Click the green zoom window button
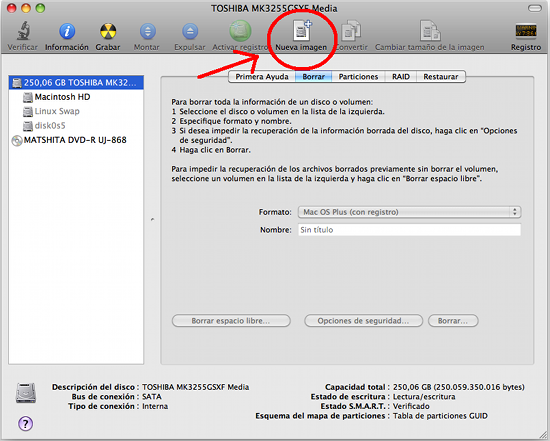This screenshot has width=550, height=441. click(40, 8)
